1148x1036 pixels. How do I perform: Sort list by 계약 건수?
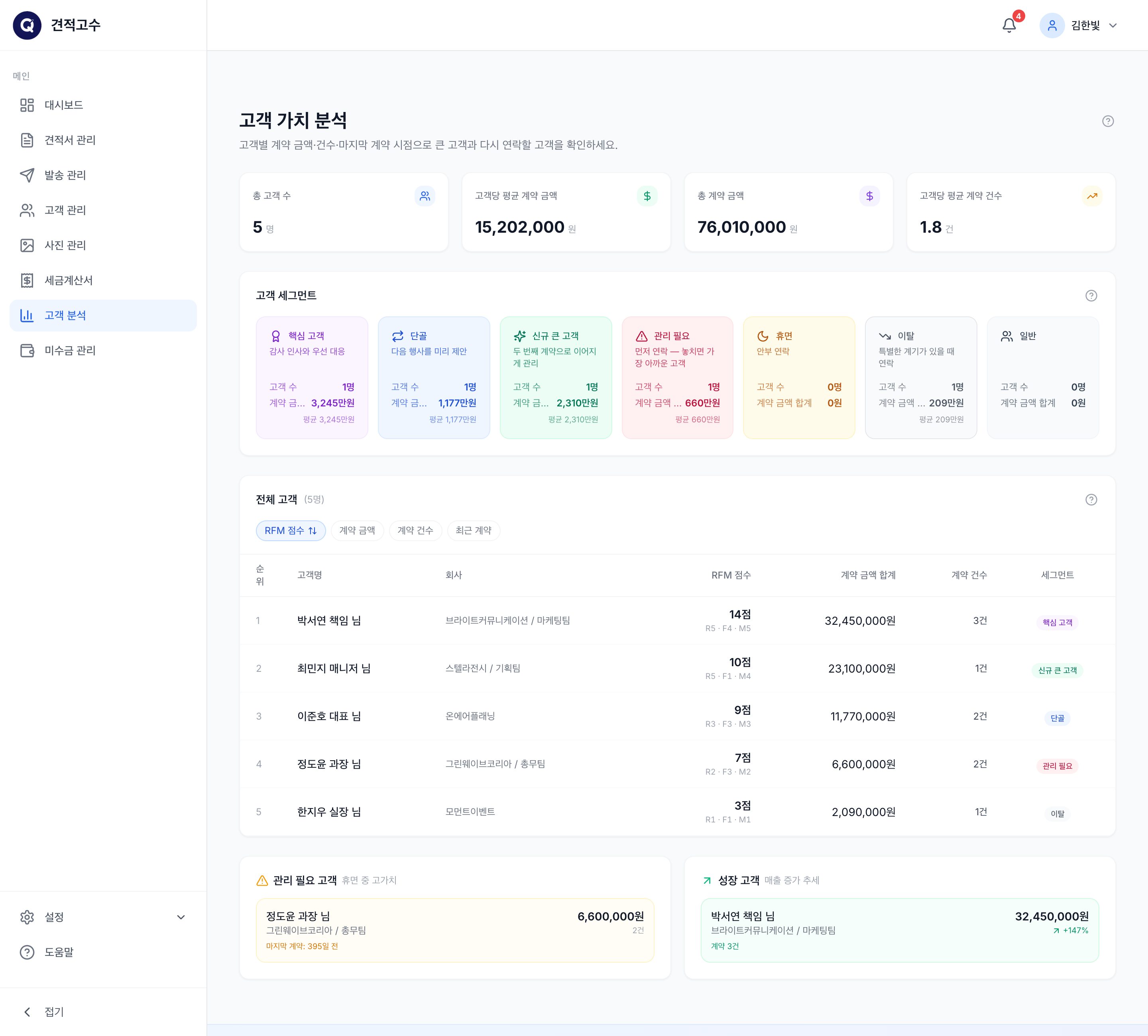coord(415,530)
